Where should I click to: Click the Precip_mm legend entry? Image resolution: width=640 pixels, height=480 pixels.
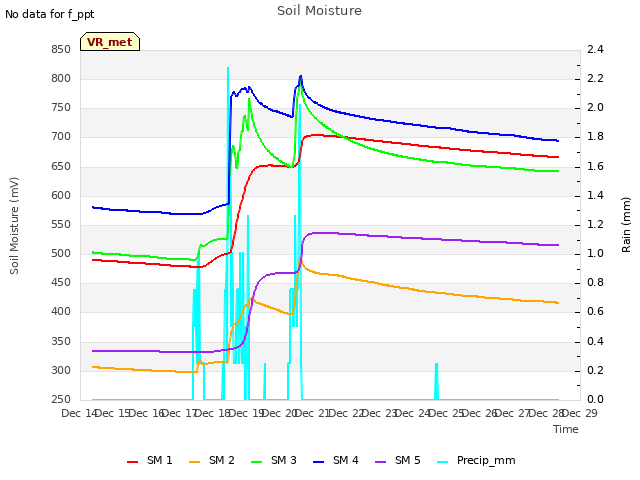pyautogui.click(x=476, y=460)
